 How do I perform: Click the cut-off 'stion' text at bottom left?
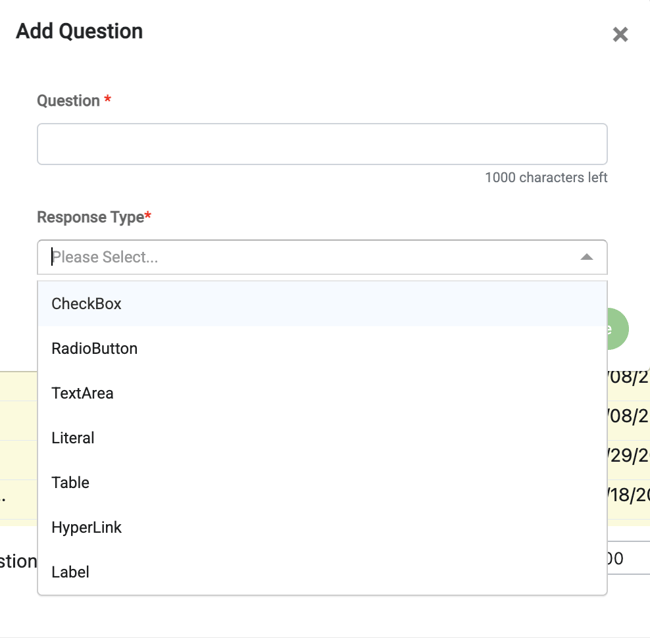18,561
